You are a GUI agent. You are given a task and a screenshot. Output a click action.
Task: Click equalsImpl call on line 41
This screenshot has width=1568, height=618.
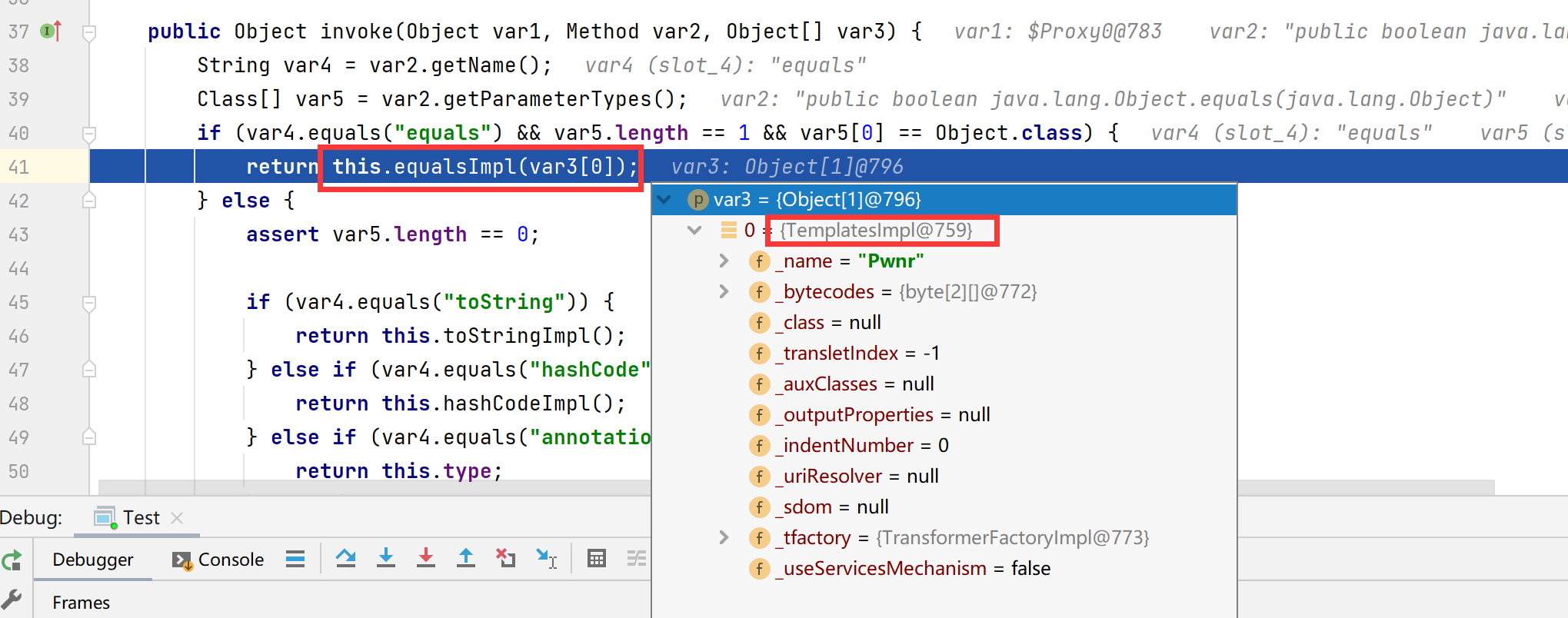(485, 167)
